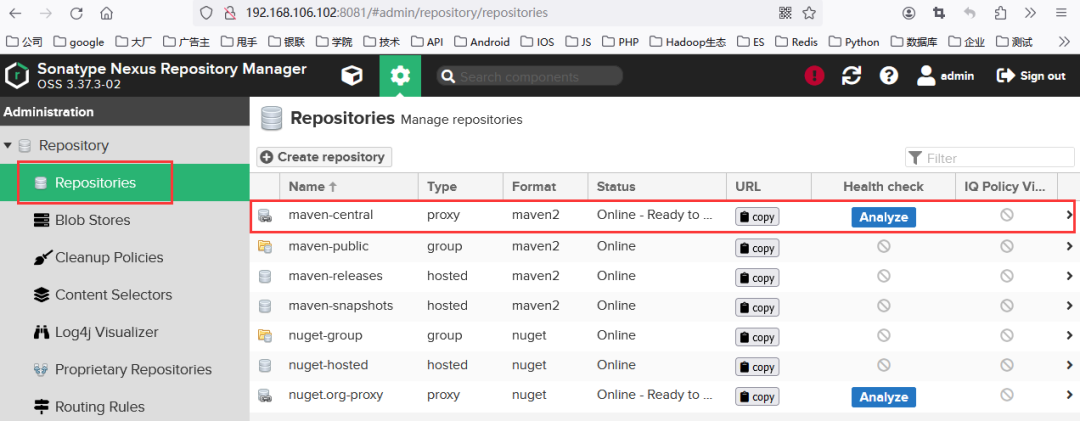Collapse the Repository tree node
1080x421 pixels.
pos(8,145)
